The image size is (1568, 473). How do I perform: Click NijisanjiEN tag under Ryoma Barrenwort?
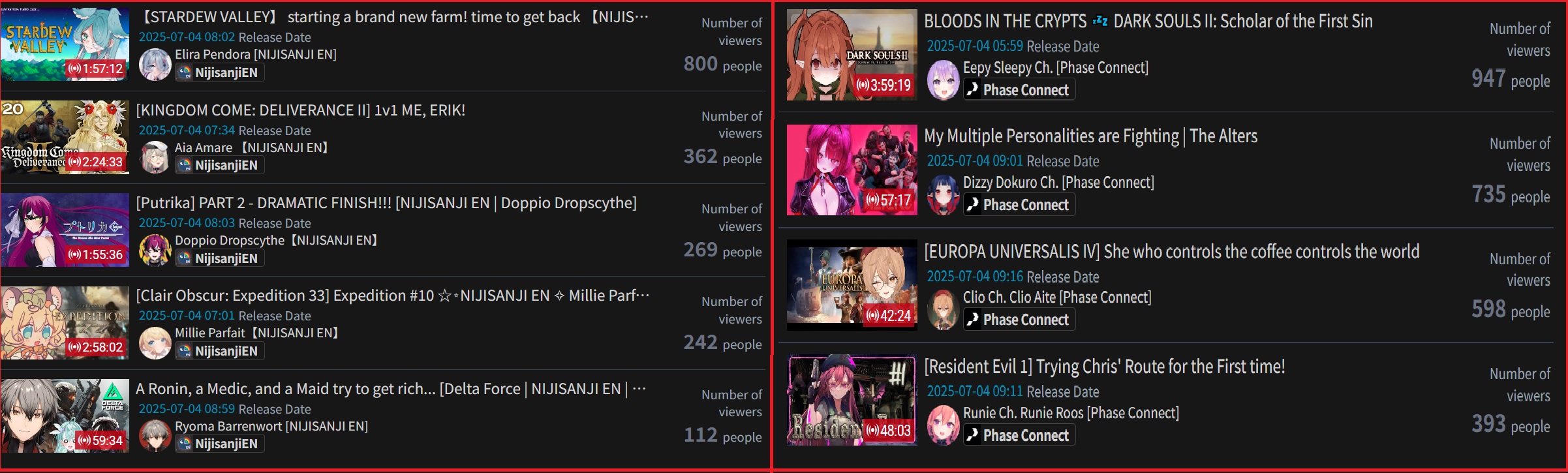coord(220,444)
